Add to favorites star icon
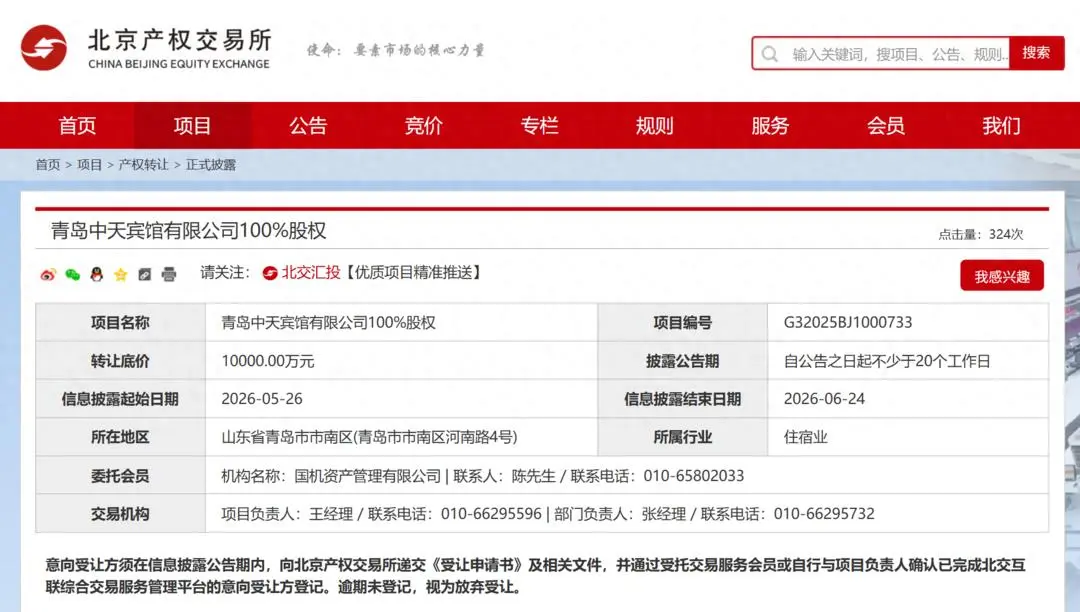The image size is (1080, 612). [x=121, y=275]
